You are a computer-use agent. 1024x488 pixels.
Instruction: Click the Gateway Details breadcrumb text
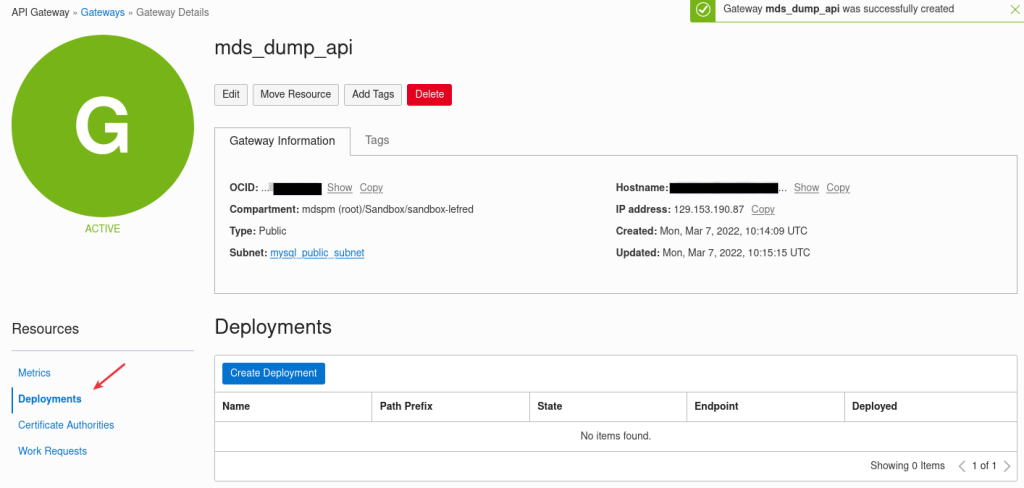point(172,12)
